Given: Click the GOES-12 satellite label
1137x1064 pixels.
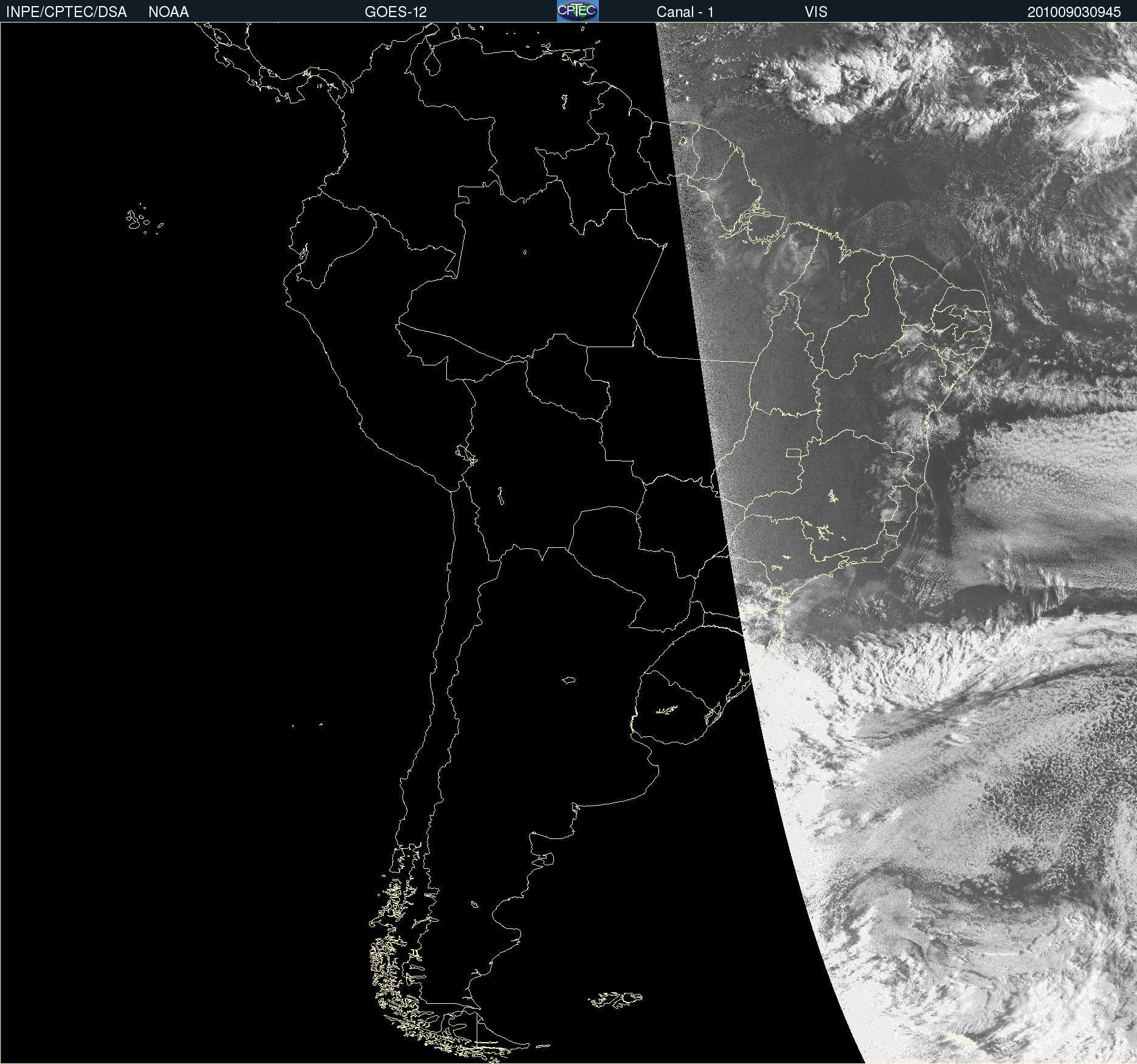Looking at the screenshot, I should pyautogui.click(x=396, y=12).
